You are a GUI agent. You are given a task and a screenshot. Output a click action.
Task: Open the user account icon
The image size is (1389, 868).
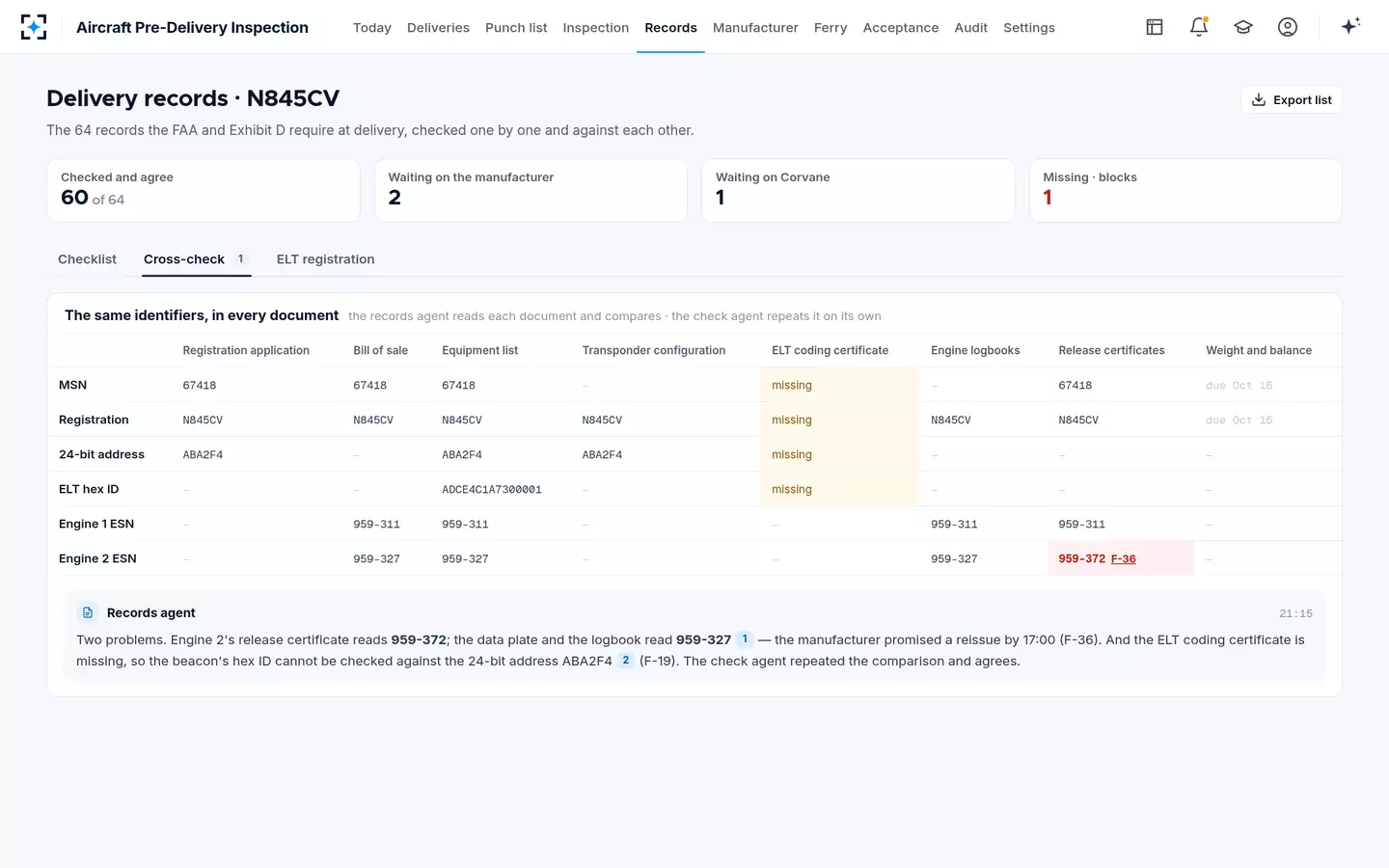click(1288, 27)
